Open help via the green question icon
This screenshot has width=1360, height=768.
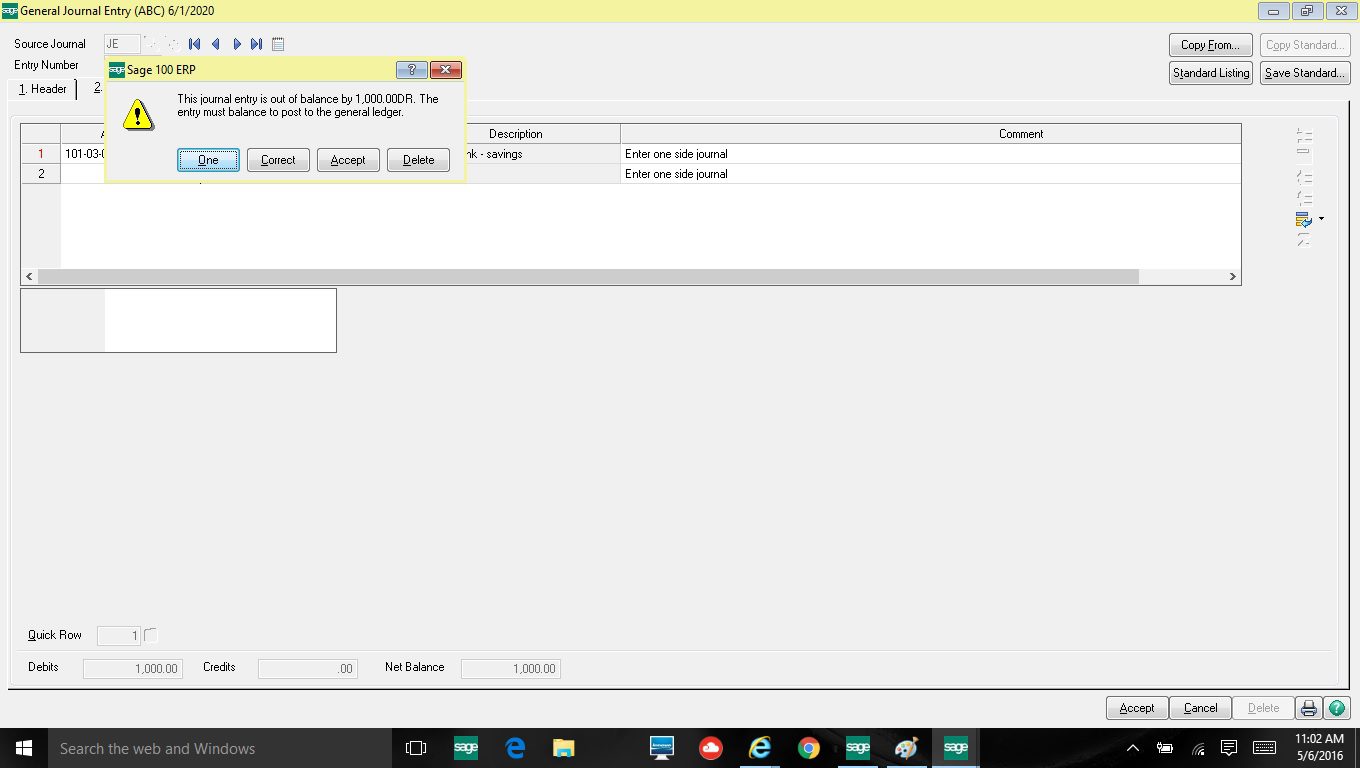click(1337, 708)
